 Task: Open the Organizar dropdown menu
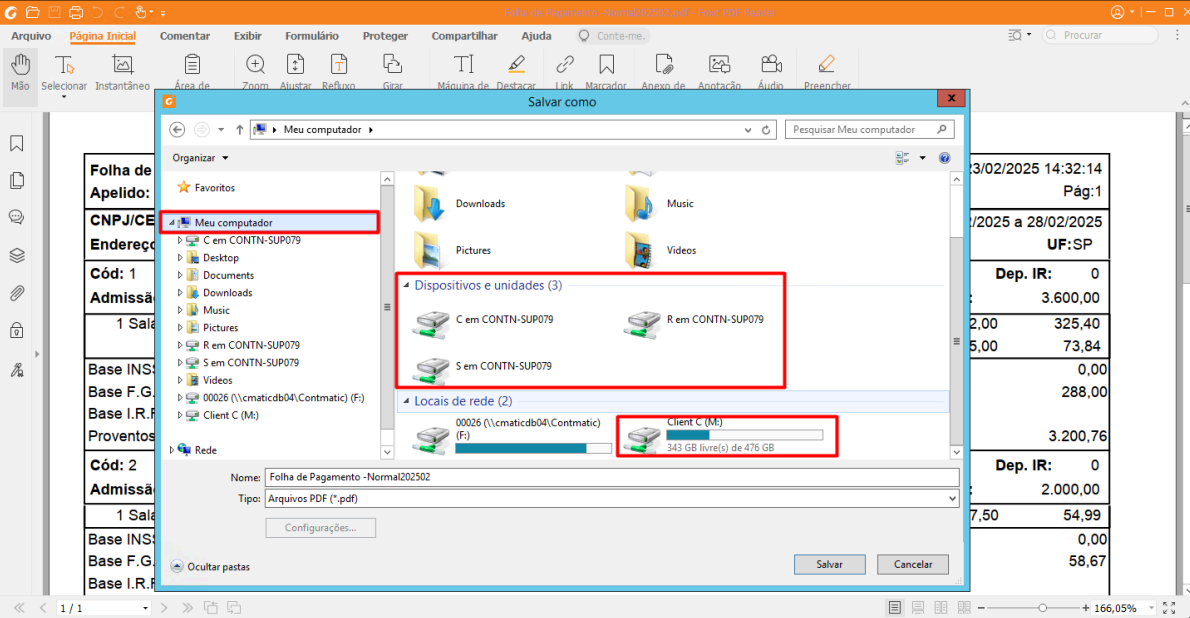click(200, 158)
